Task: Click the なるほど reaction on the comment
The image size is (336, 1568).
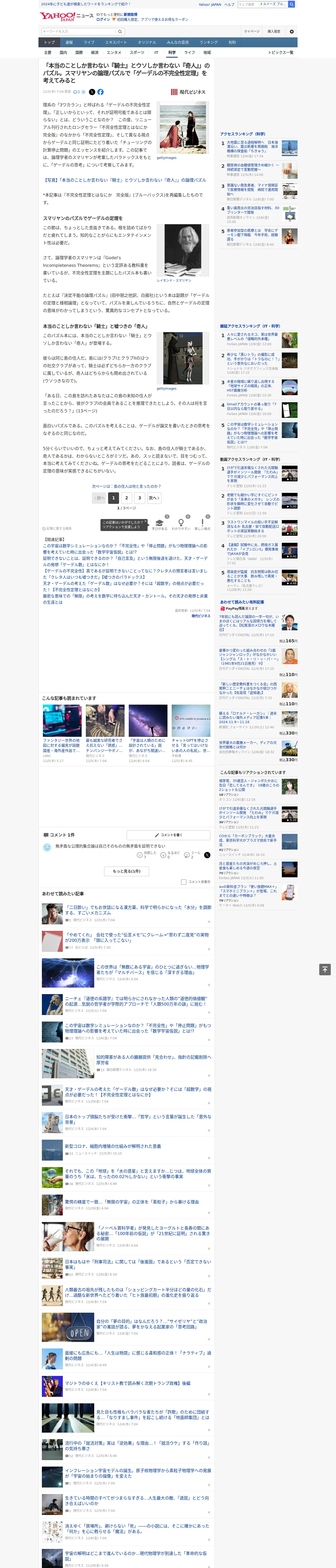Action: [164, 855]
